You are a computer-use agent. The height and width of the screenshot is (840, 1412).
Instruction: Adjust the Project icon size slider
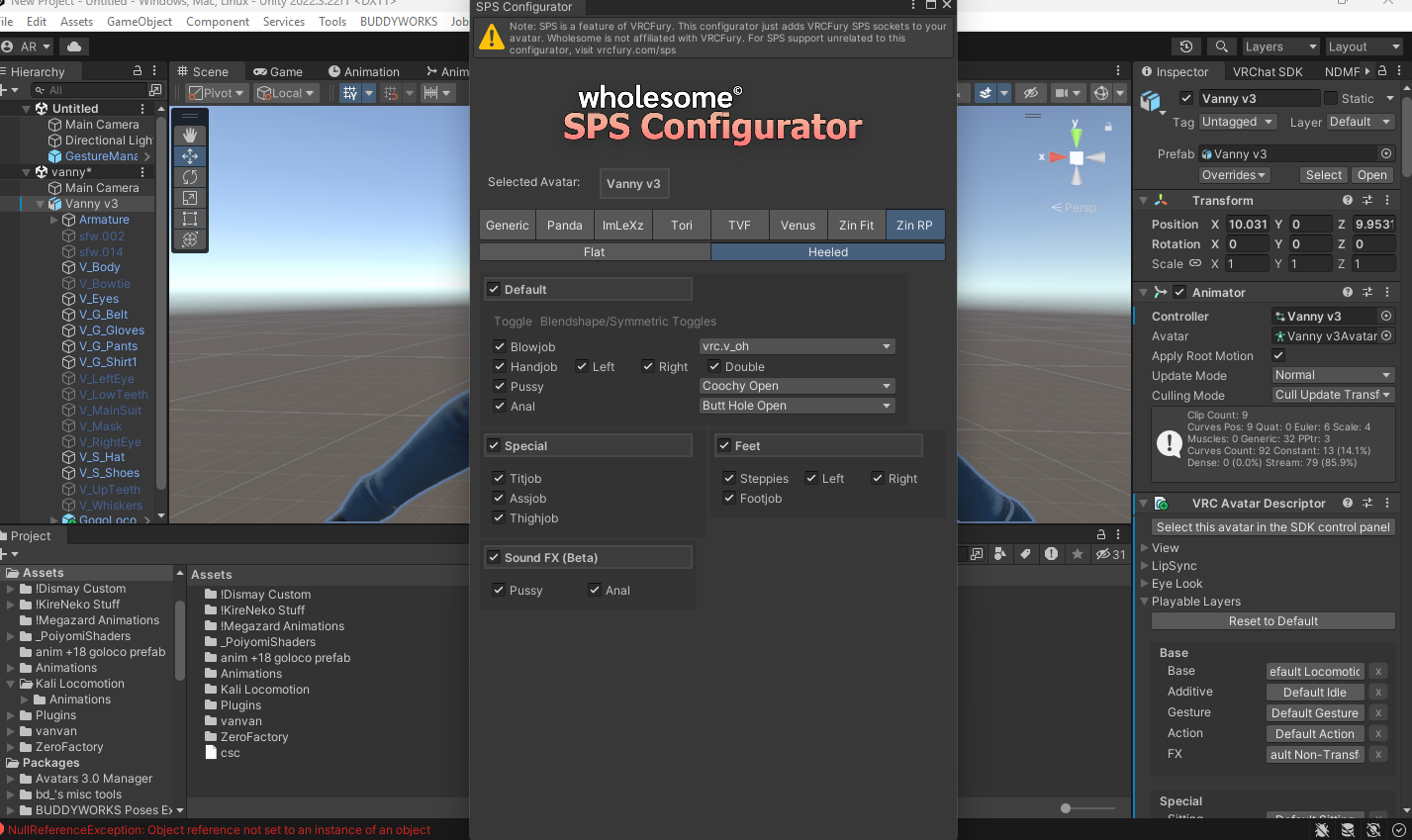1066,808
